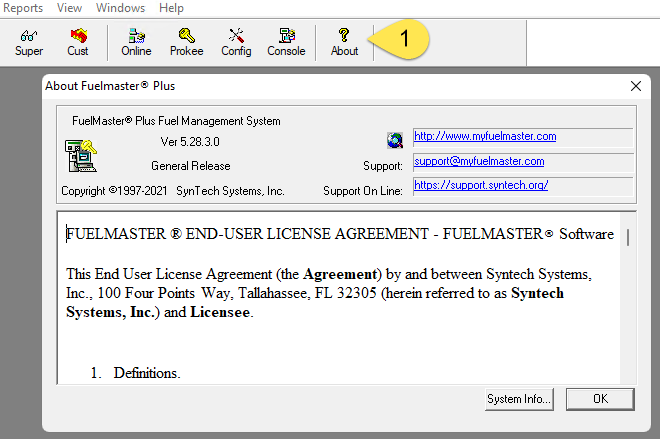Click the globe web icon in the About dialog
Viewport: 660px width, 439px height.
point(395,140)
